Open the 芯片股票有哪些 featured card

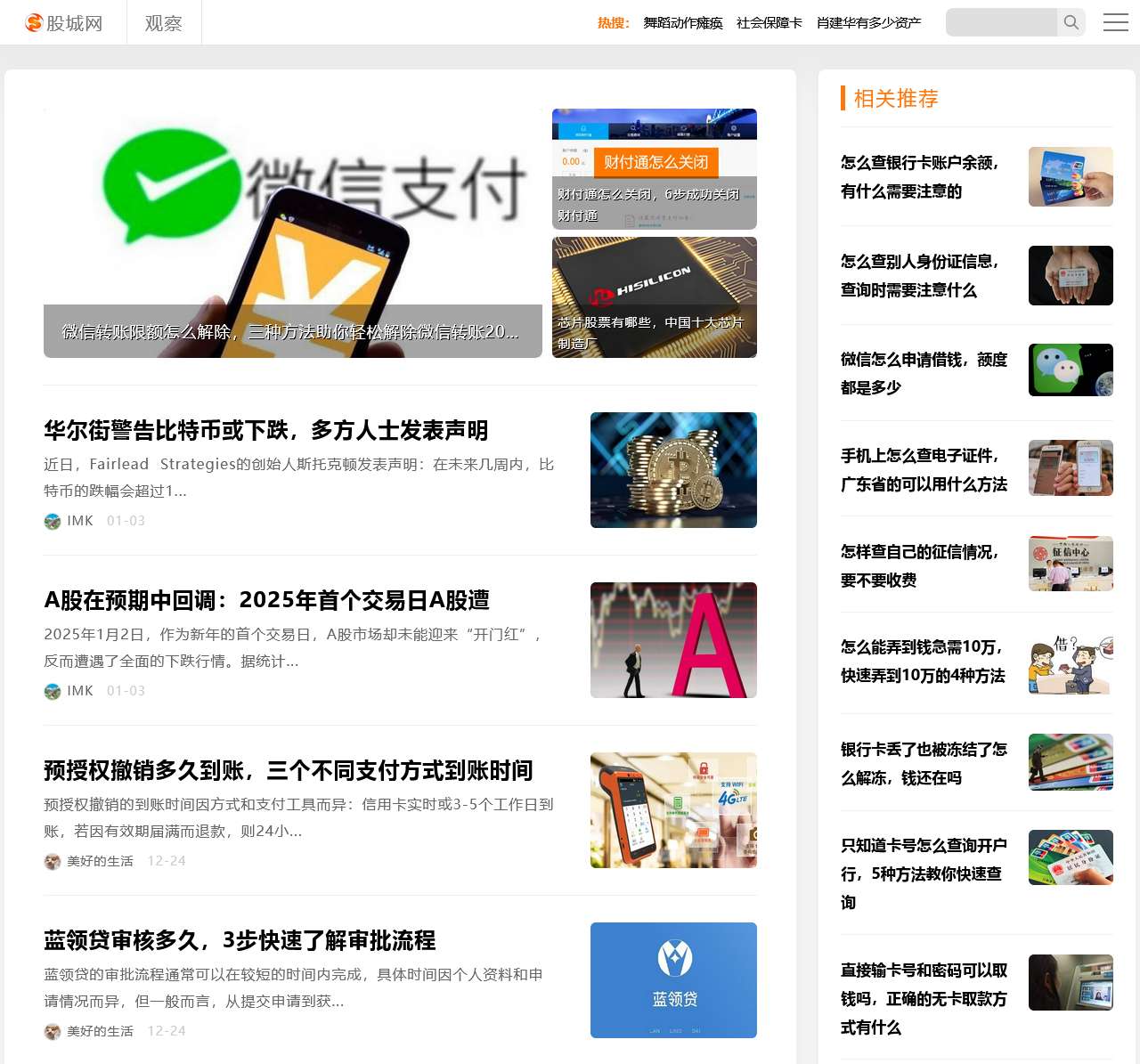[x=655, y=297]
